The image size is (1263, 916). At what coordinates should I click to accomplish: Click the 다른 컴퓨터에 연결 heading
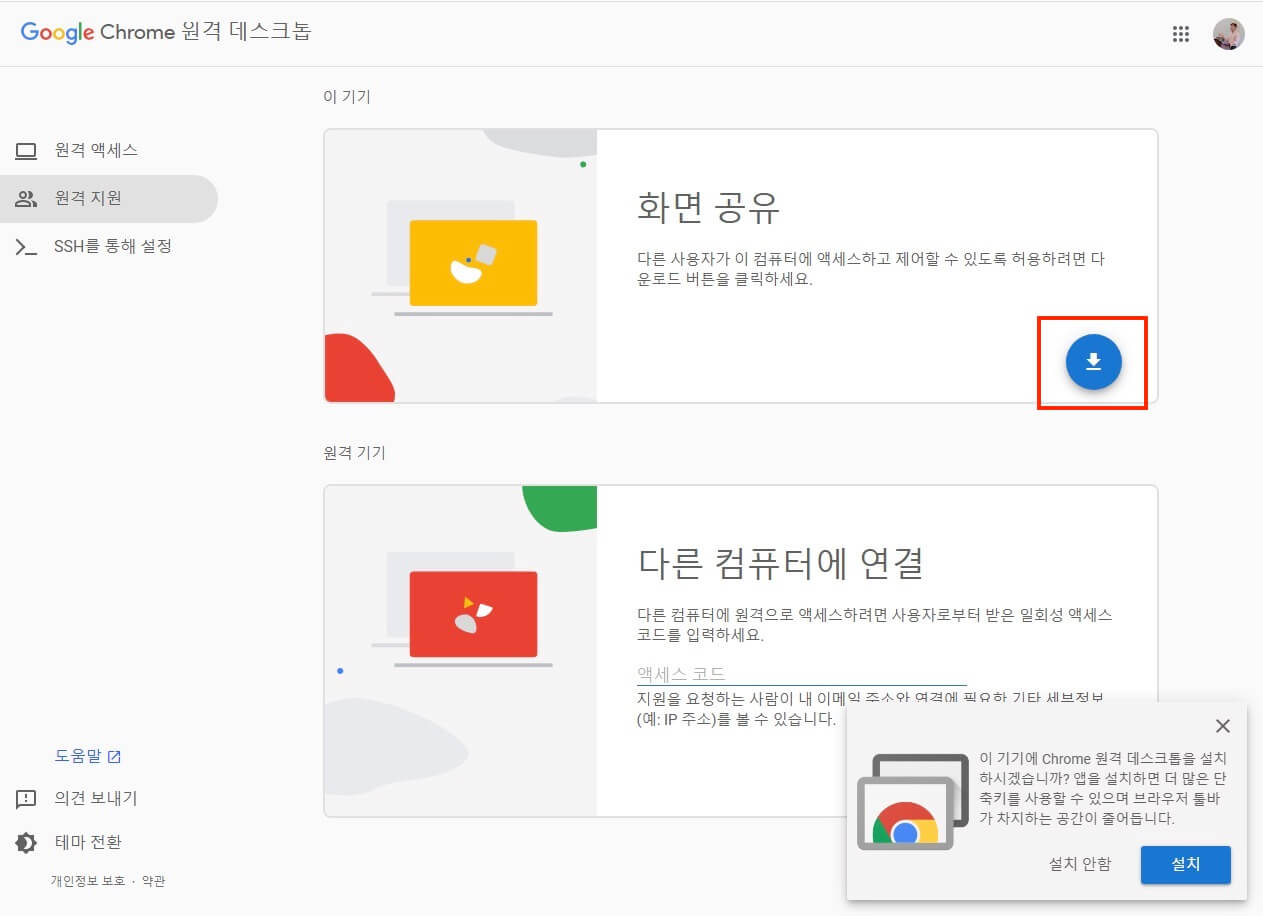780,563
